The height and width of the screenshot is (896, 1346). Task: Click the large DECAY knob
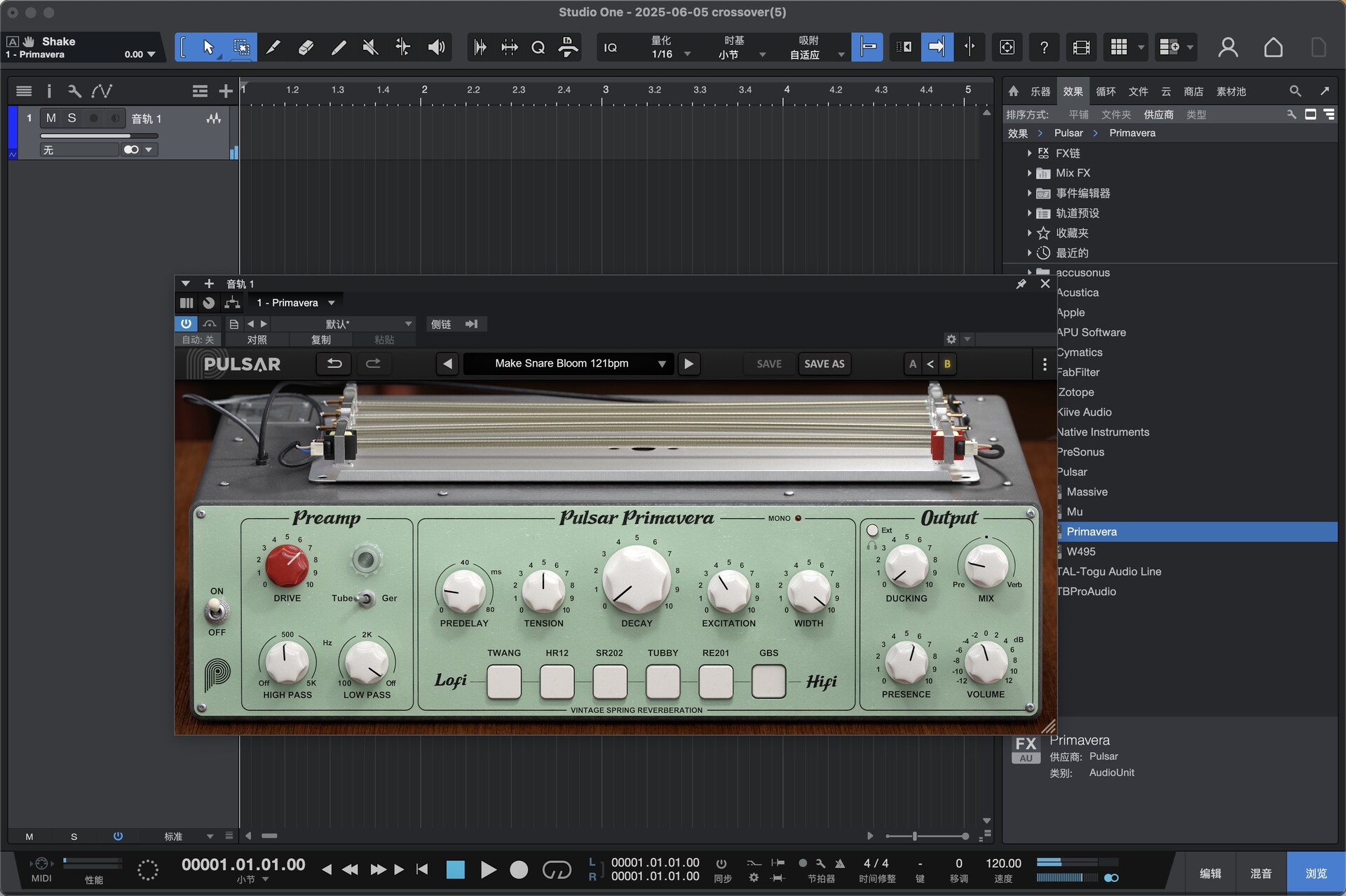pyautogui.click(x=637, y=580)
